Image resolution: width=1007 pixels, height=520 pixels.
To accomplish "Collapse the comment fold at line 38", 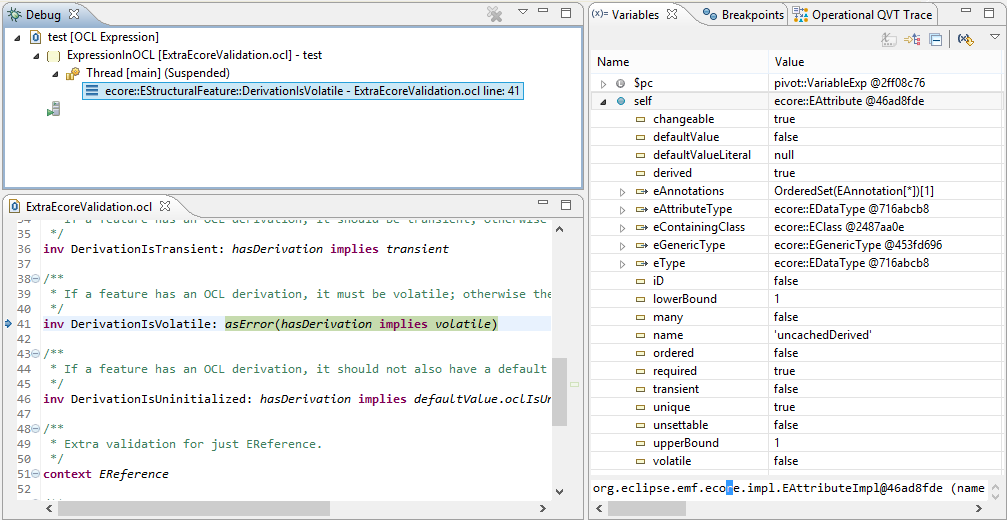I will click(x=36, y=279).
